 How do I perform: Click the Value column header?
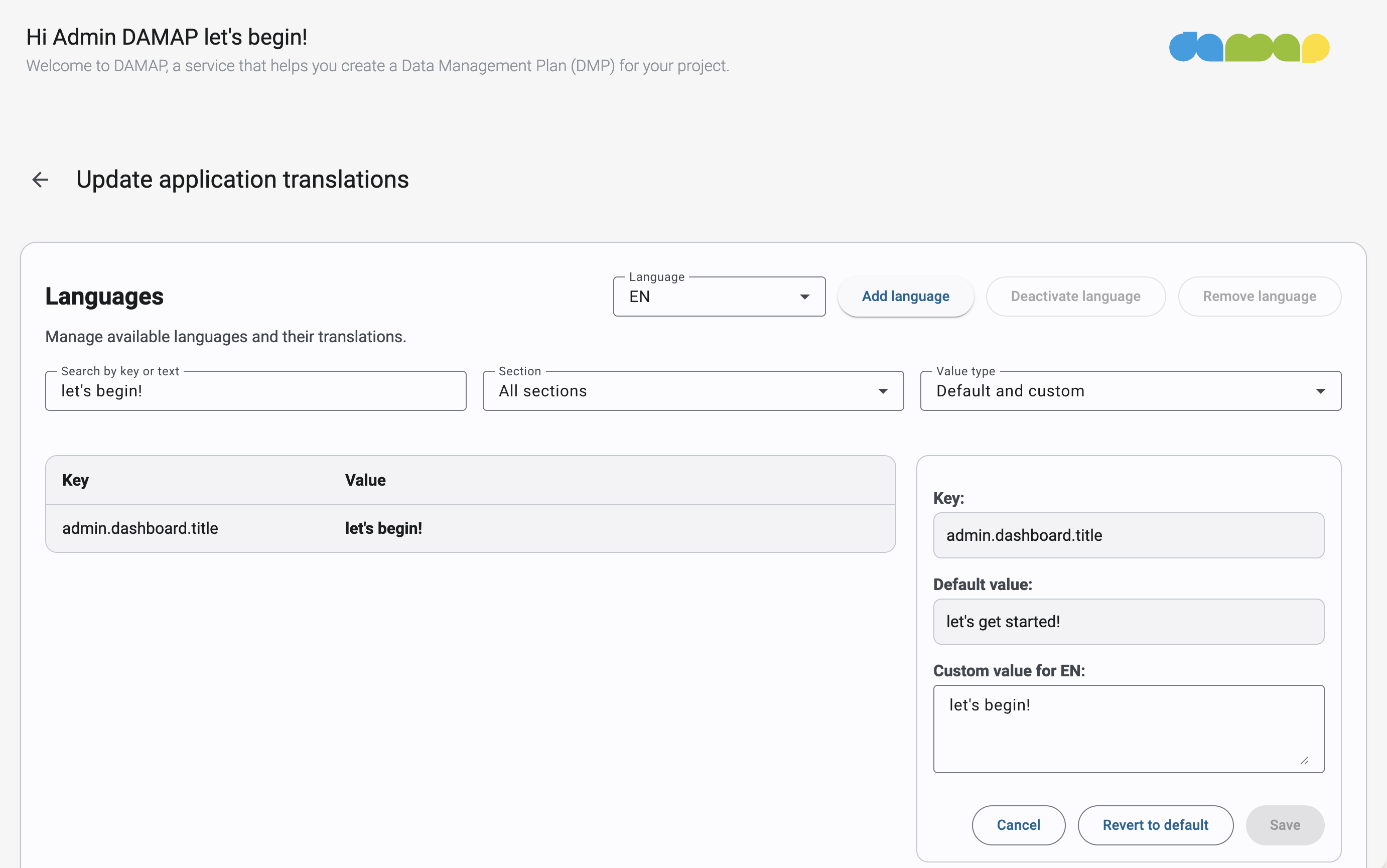[365, 480]
